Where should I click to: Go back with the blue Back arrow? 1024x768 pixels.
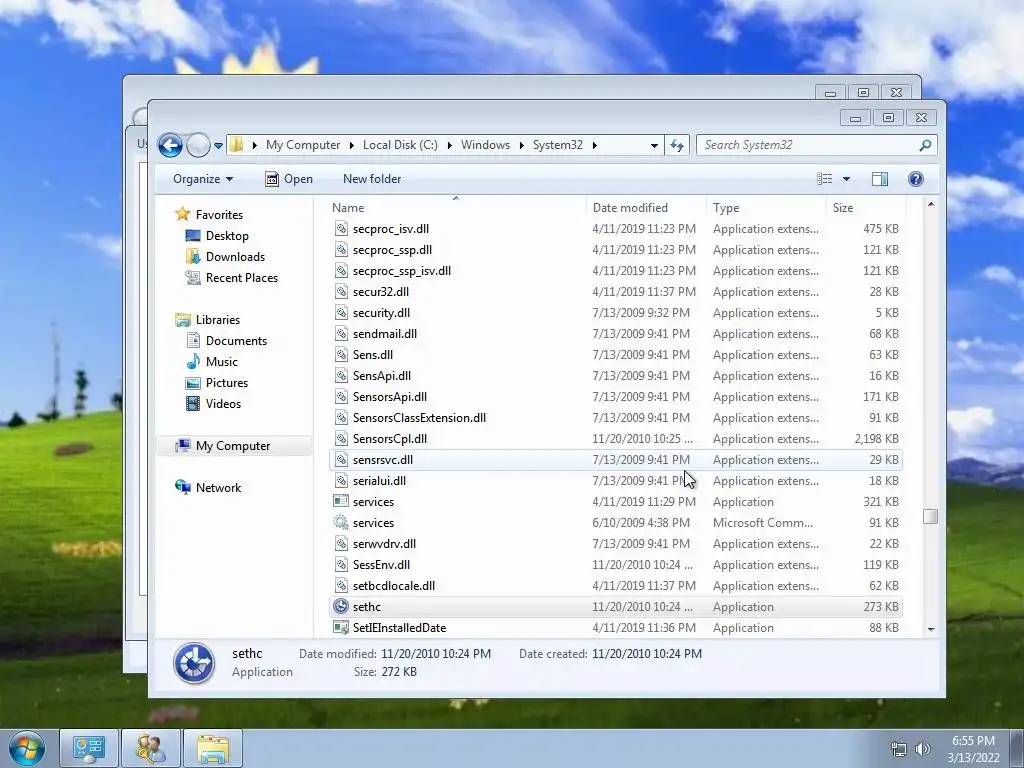coord(170,145)
